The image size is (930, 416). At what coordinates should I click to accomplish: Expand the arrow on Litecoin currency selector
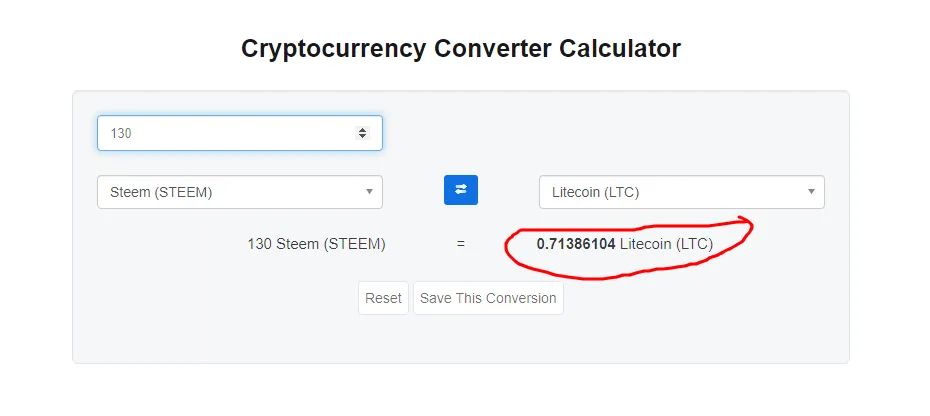(x=811, y=192)
